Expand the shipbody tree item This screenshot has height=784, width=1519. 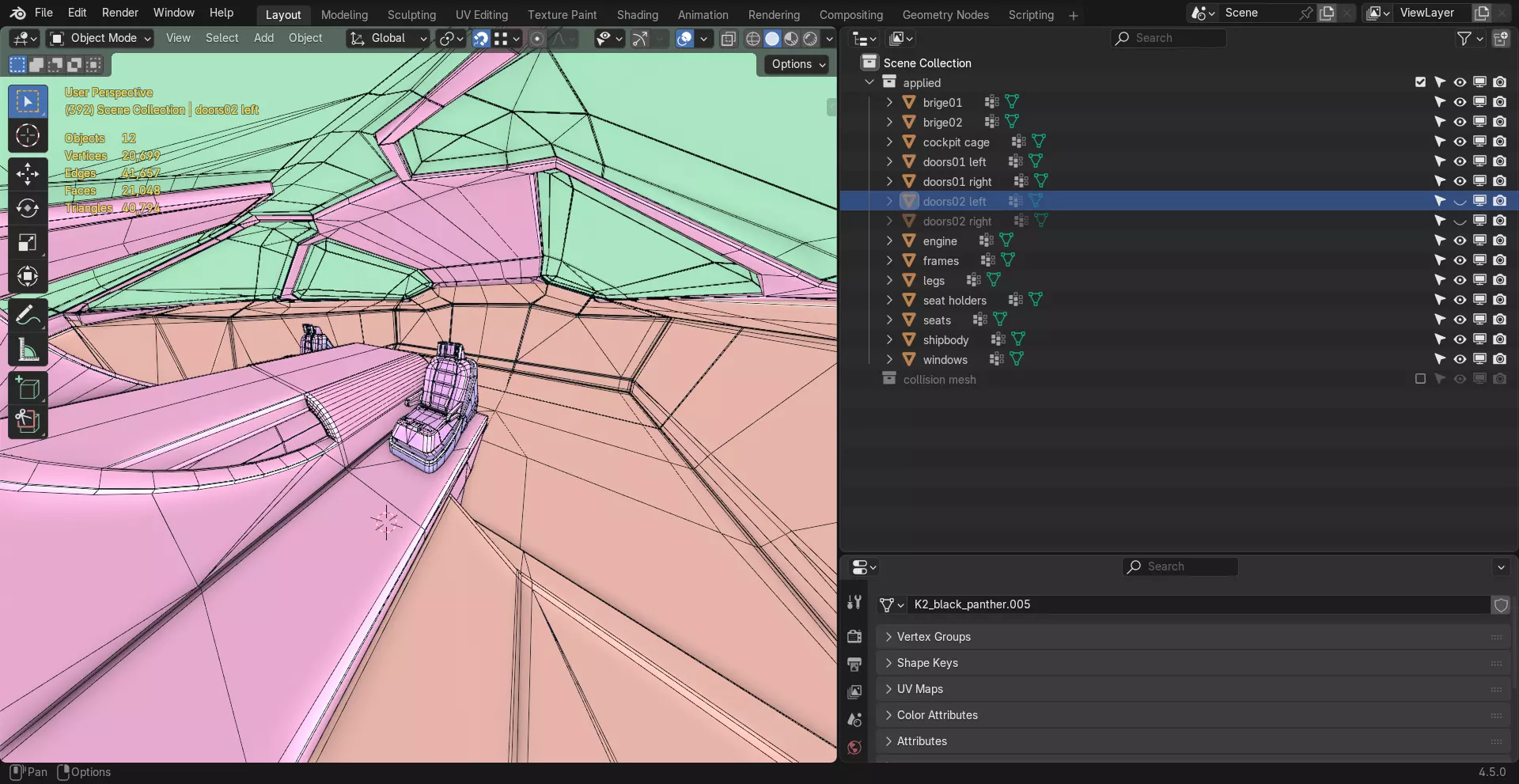[x=889, y=339]
